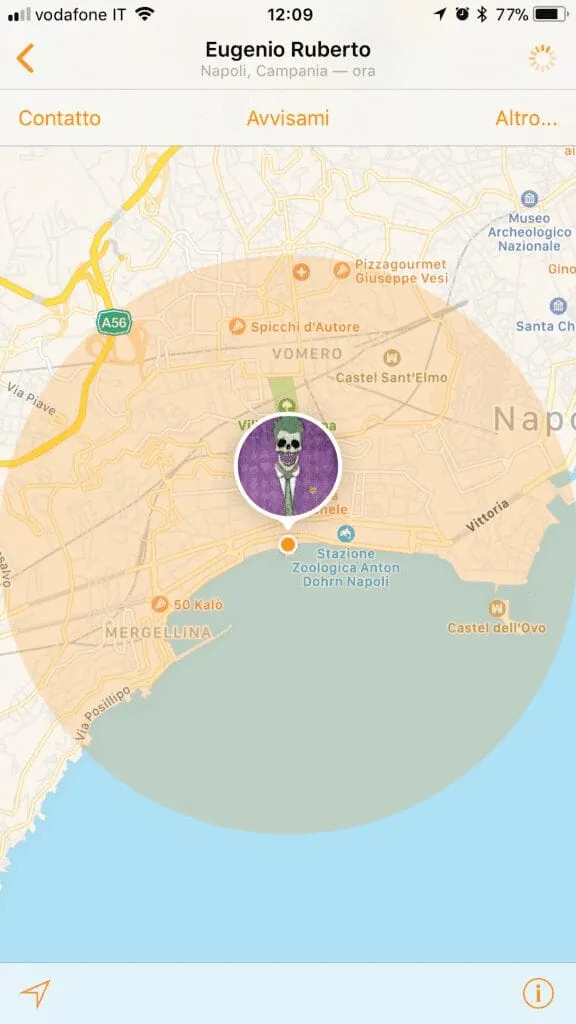Tap the orange back arrow
The height and width of the screenshot is (1024, 576).
(25, 58)
